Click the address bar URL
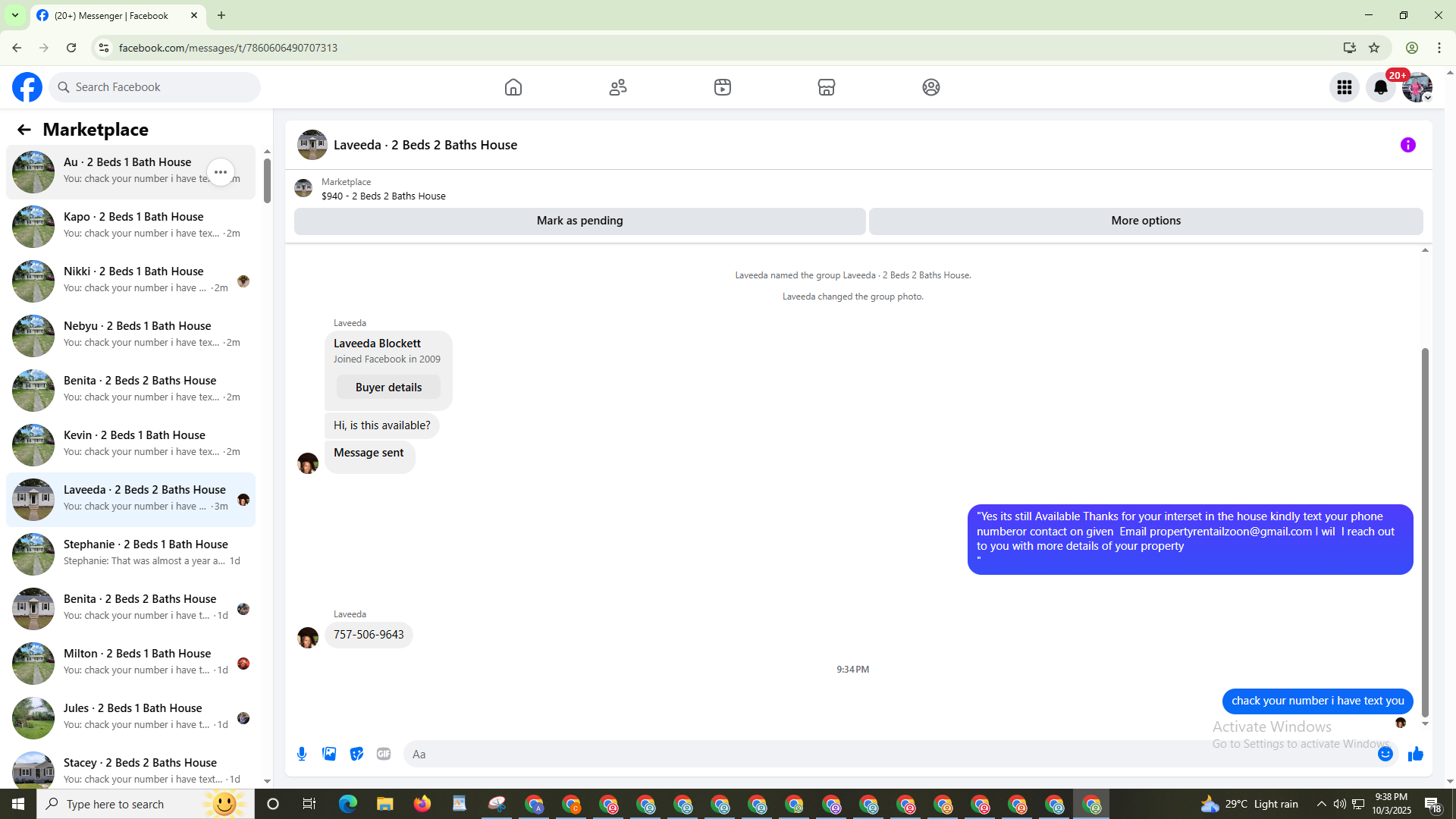Viewport: 1456px width, 819px height. pos(228,48)
